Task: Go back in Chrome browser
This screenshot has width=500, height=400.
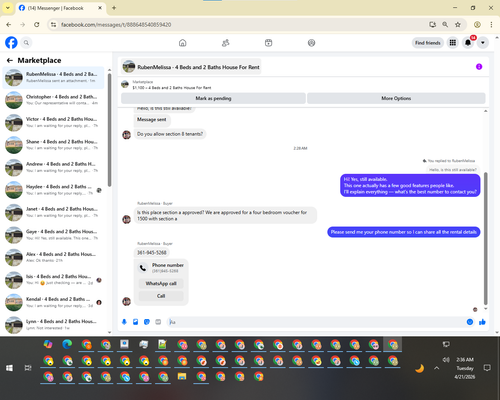Action: point(9,25)
